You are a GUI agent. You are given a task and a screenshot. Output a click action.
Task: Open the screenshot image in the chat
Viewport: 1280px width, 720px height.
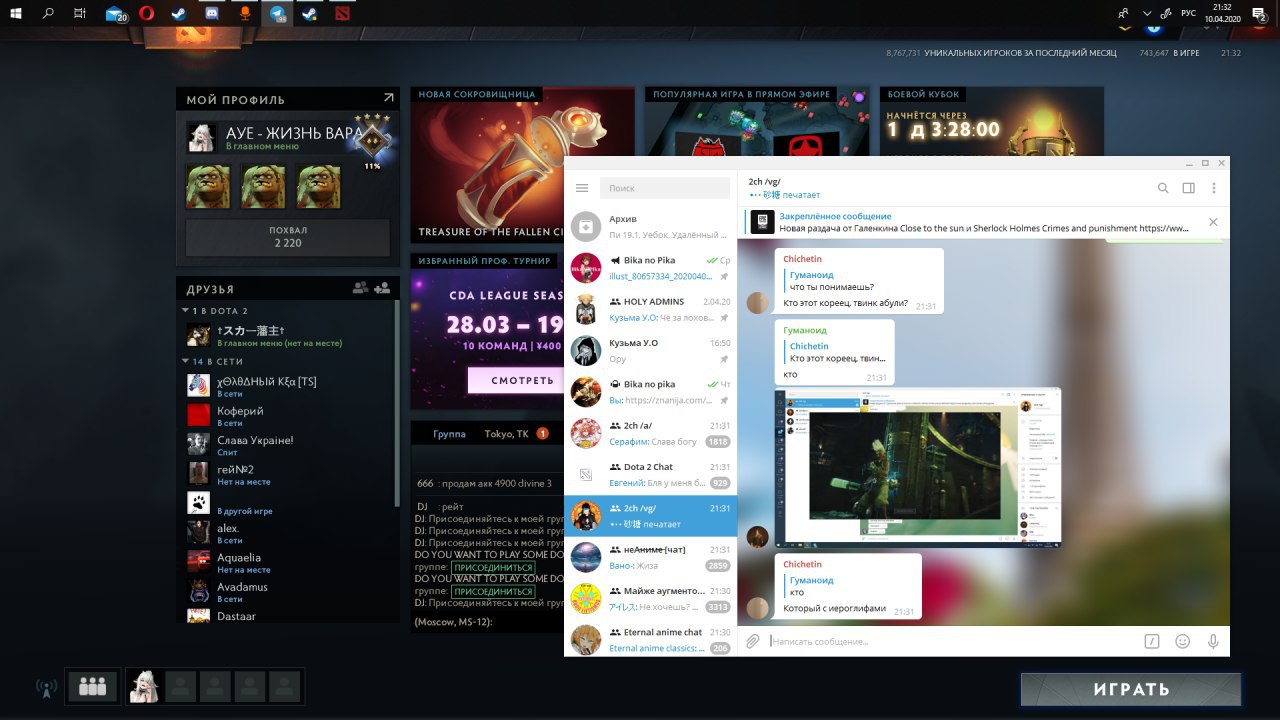pyautogui.click(x=917, y=467)
